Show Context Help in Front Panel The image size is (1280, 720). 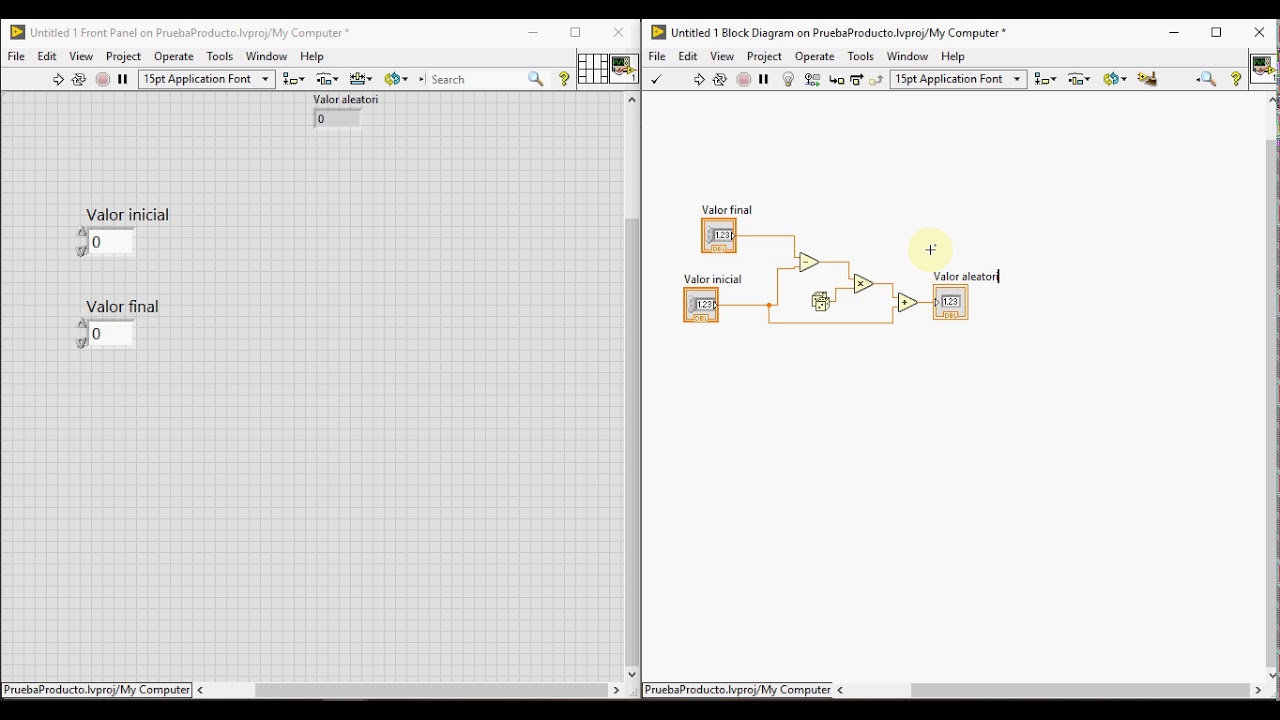pos(565,79)
